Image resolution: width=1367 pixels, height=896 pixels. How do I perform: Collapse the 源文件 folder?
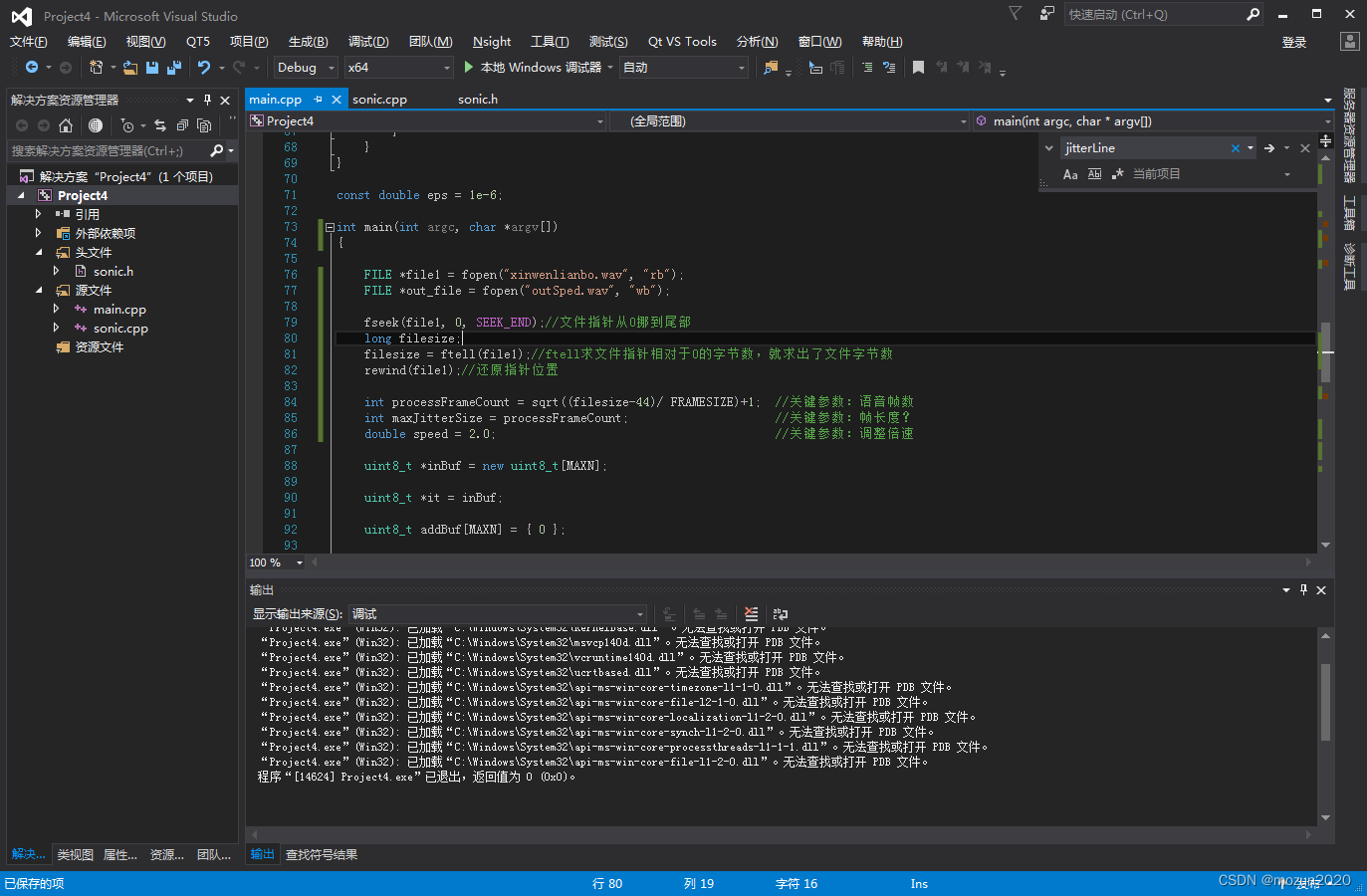tap(39, 291)
